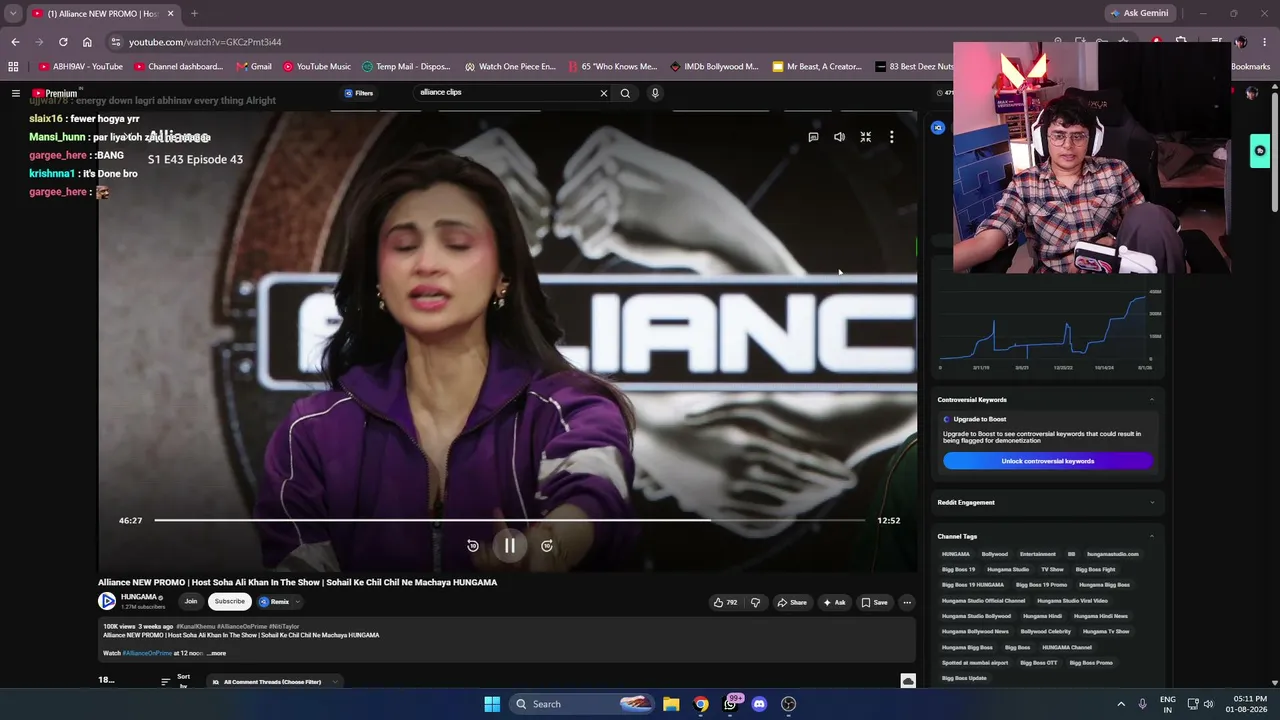Open Discord from the taskbar
The image size is (1280, 720).
759,704
